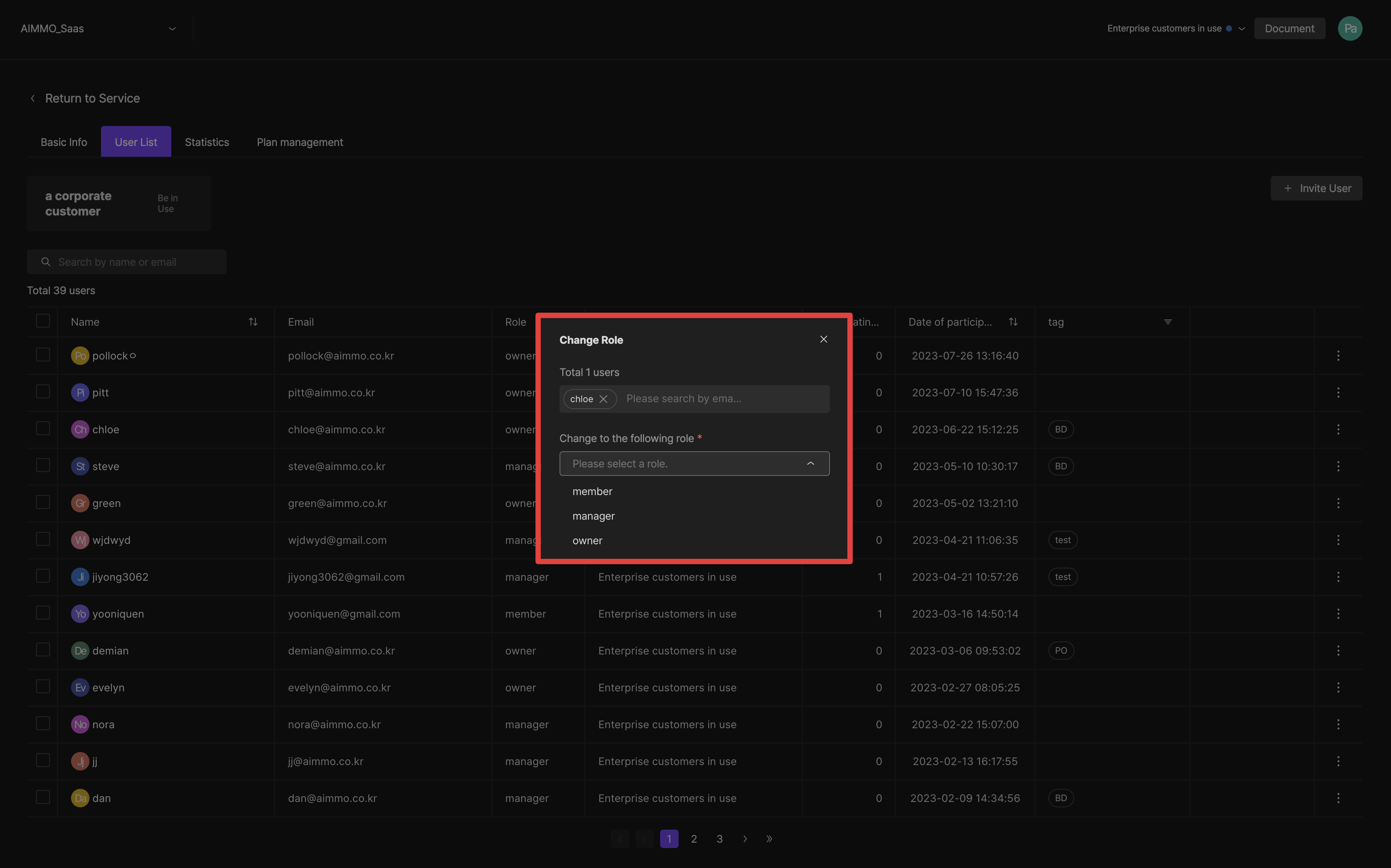Click the close X icon on Change Role dialog
Viewport: 1391px width, 868px height.
point(824,339)
